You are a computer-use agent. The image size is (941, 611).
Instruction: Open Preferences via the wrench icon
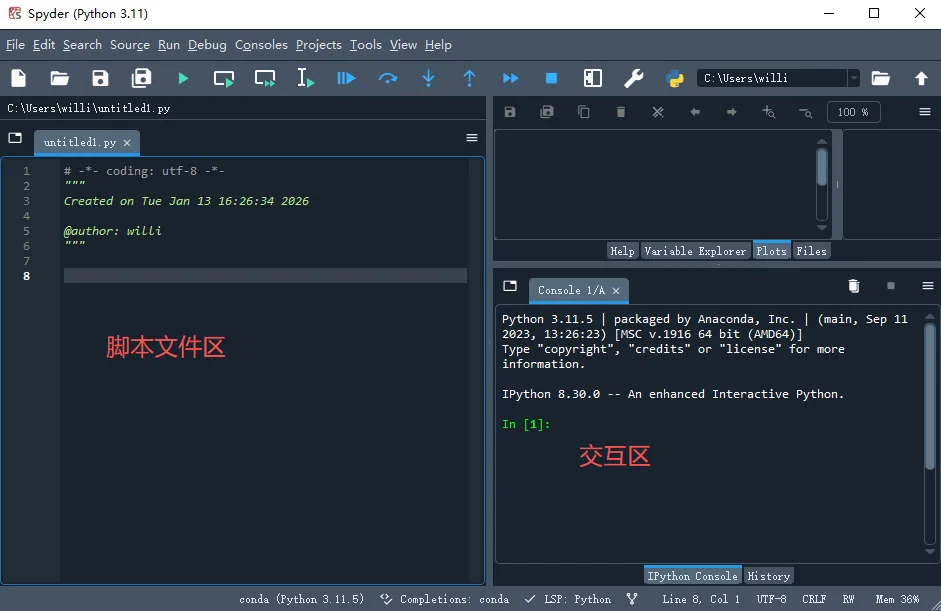(633, 78)
